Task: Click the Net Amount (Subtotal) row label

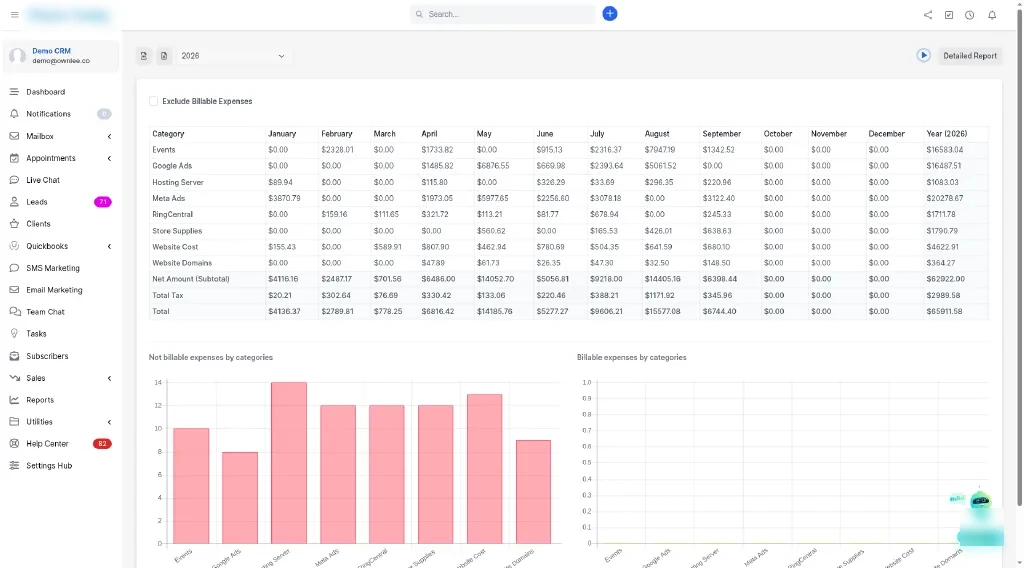Action: [x=191, y=279]
